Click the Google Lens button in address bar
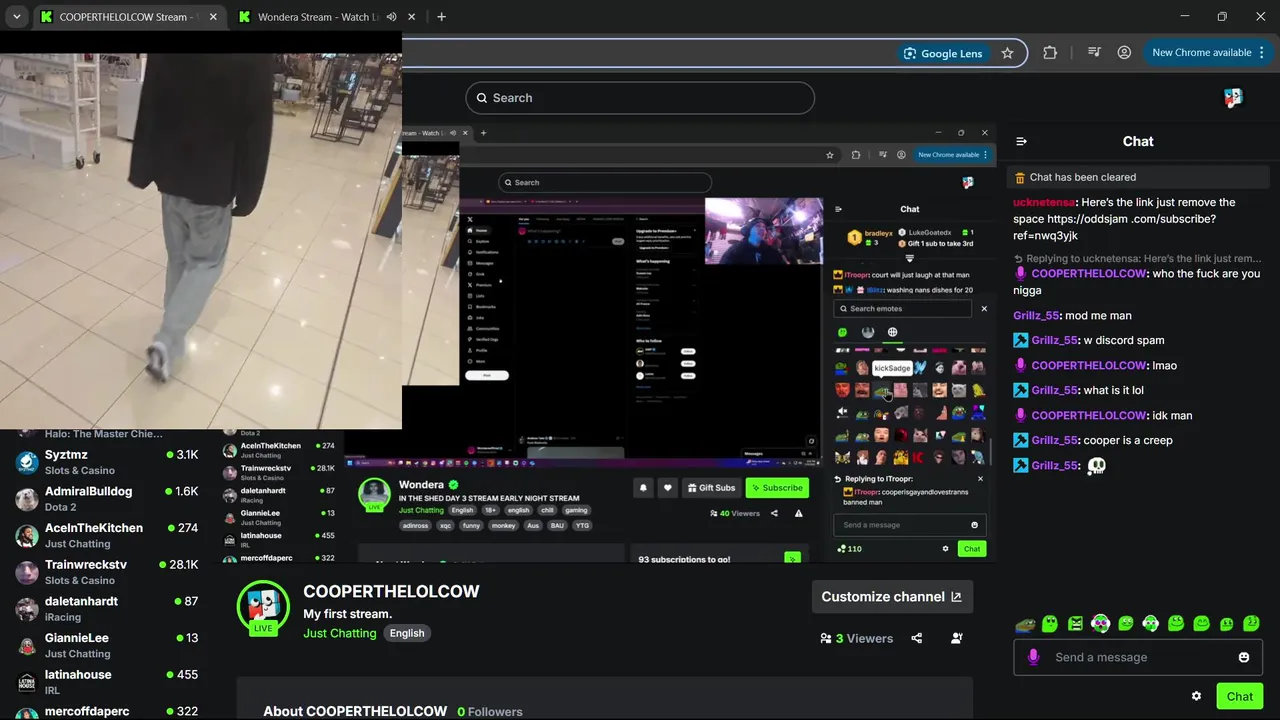 pos(942,53)
